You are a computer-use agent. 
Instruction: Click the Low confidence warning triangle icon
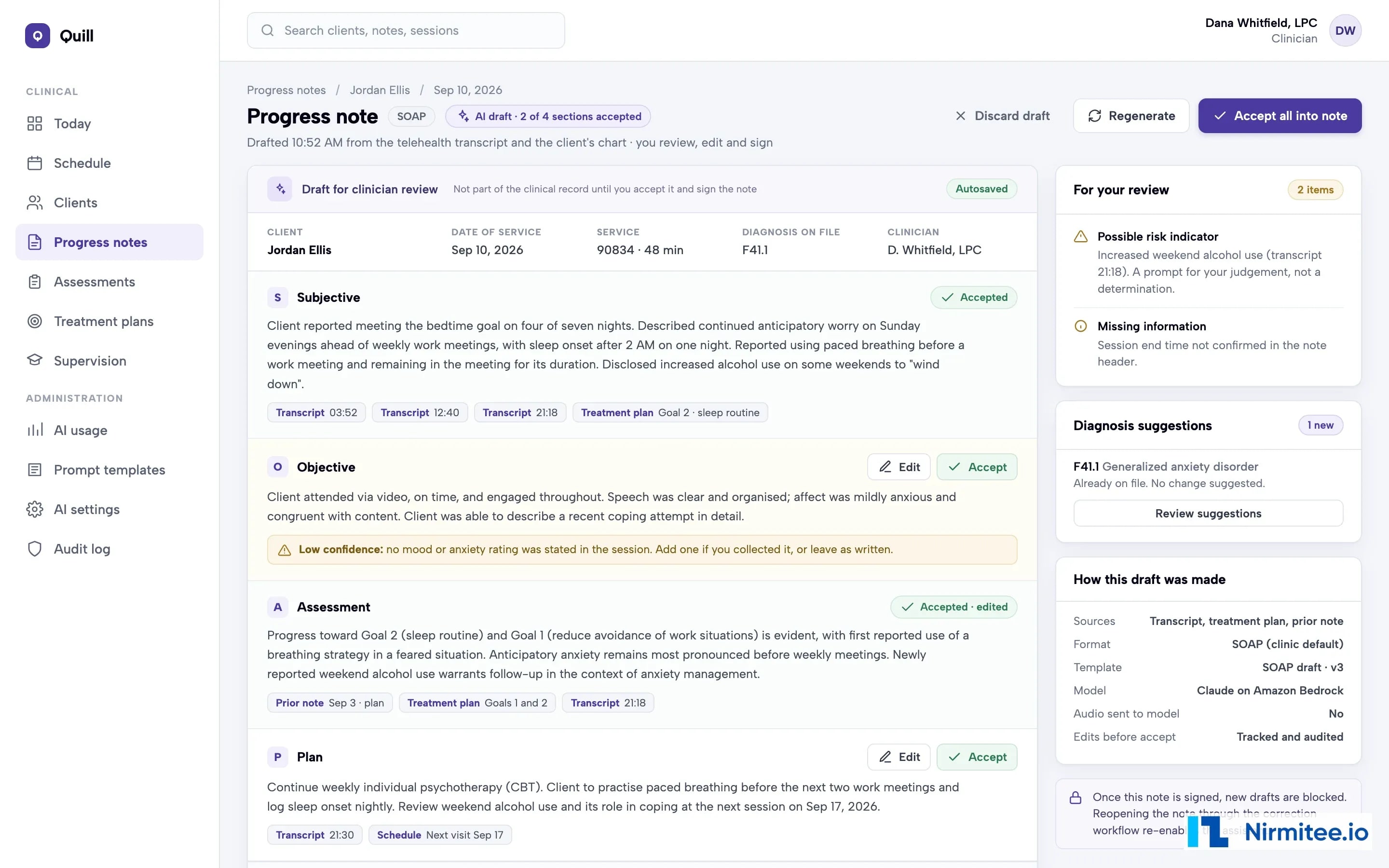pos(284,550)
